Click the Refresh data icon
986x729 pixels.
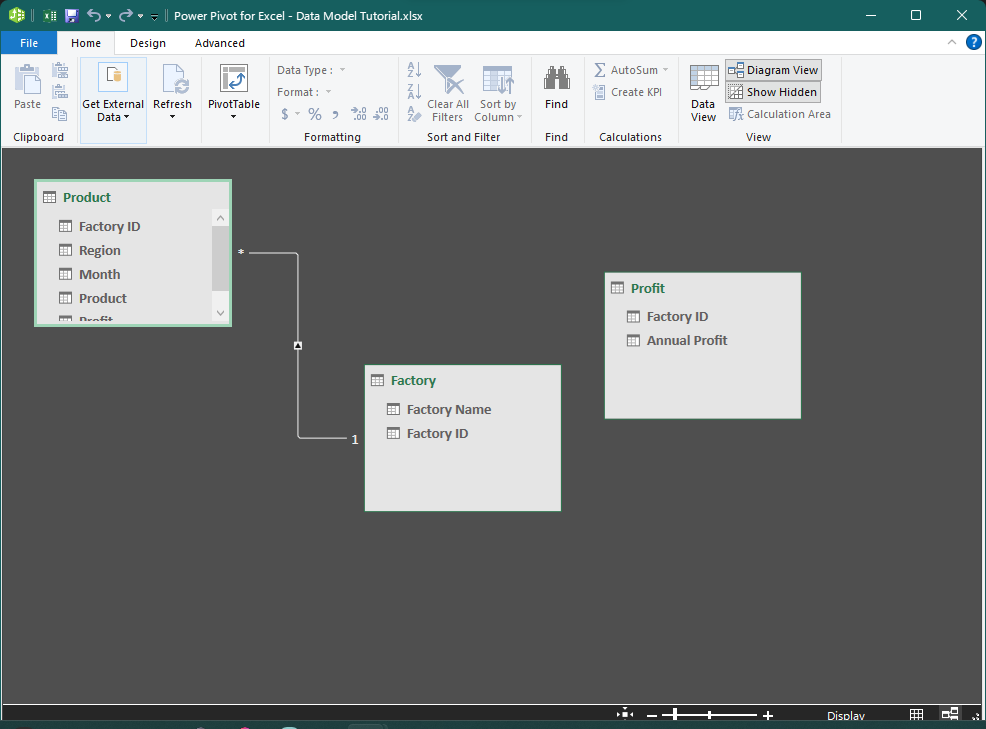(x=173, y=82)
